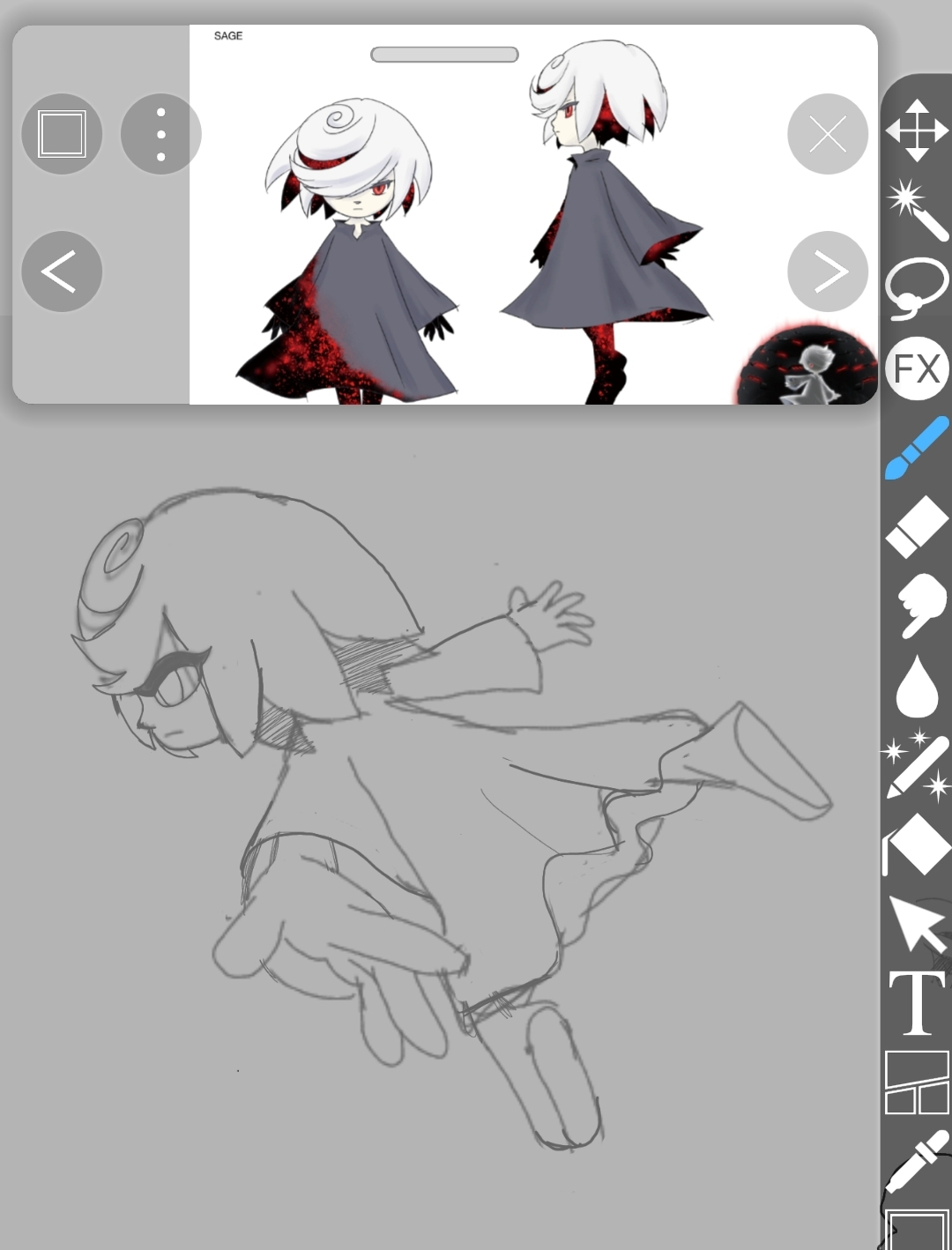This screenshot has width=952, height=1250.
Task: Select the Transform move tool
Action: [x=917, y=130]
